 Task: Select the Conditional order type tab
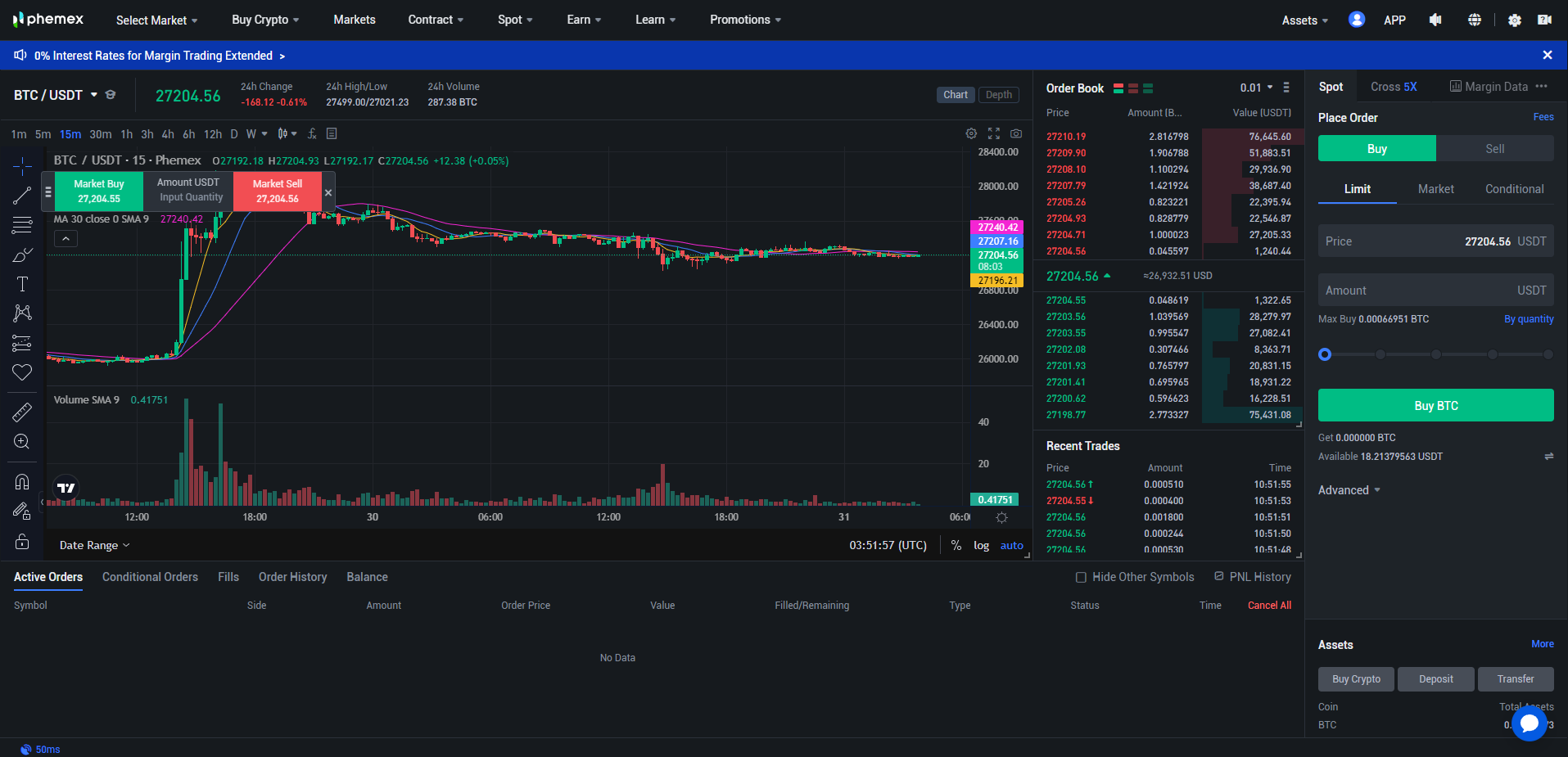[1515, 189]
